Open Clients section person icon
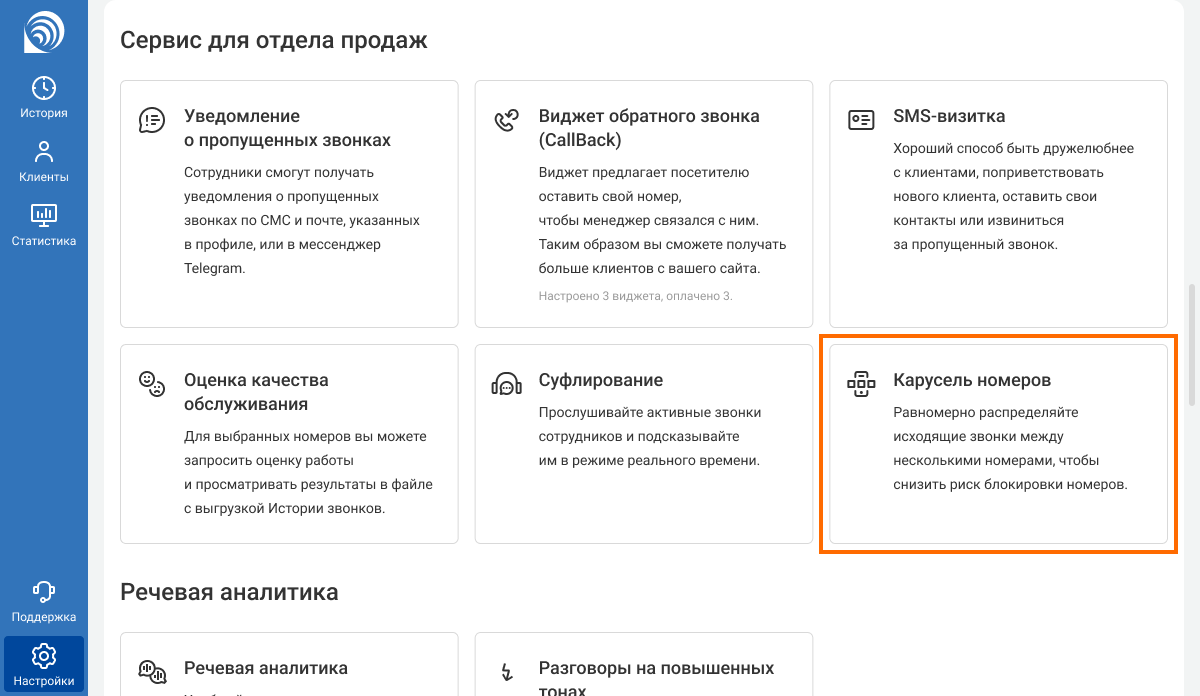Screen dimensions: 1200x696 tap(44, 152)
